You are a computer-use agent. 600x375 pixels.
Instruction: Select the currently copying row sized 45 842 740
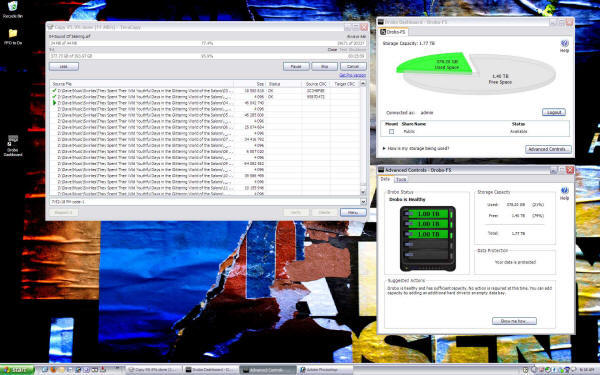(205, 103)
